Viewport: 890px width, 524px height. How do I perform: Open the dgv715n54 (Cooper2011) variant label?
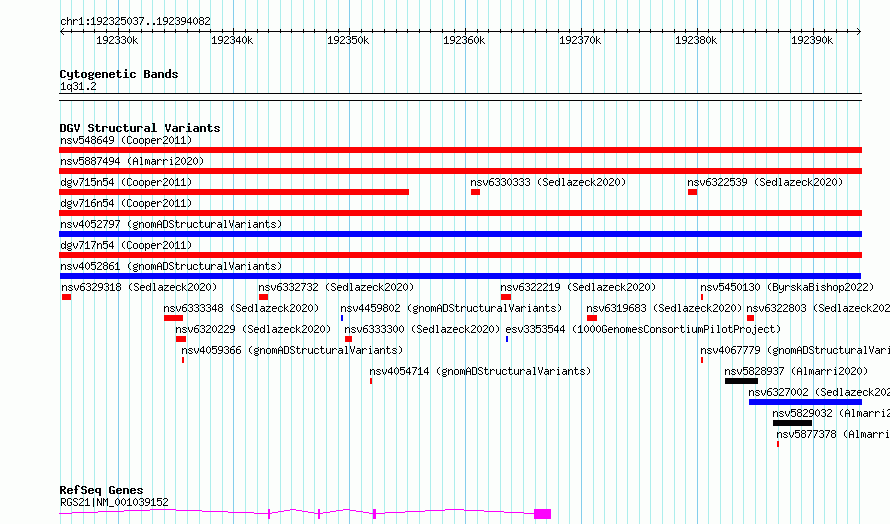coord(126,182)
